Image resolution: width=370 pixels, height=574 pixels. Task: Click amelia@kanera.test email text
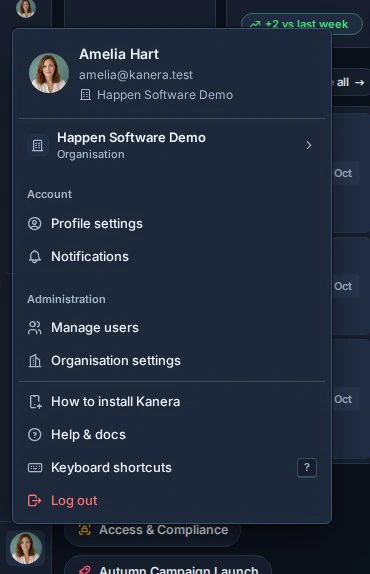[x=136, y=75]
